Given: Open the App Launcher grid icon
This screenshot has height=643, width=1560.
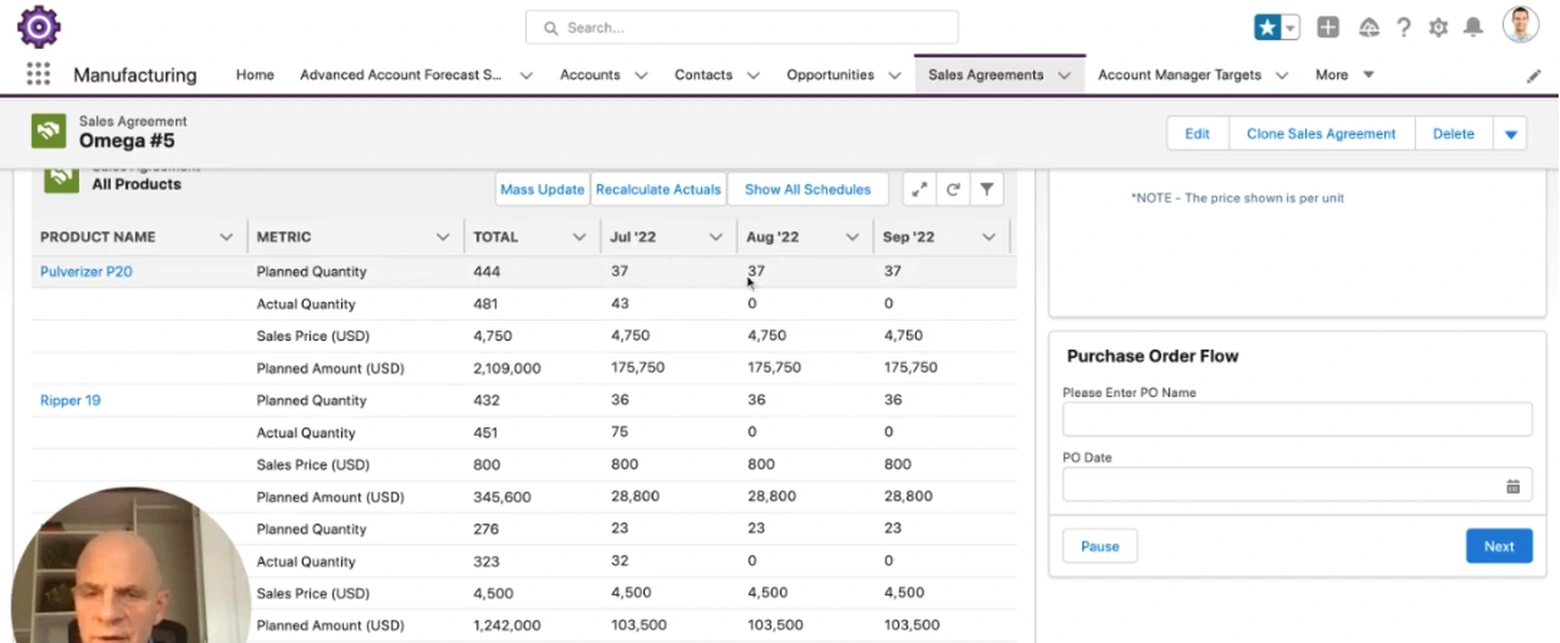Looking at the screenshot, I should [x=38, y=74].
